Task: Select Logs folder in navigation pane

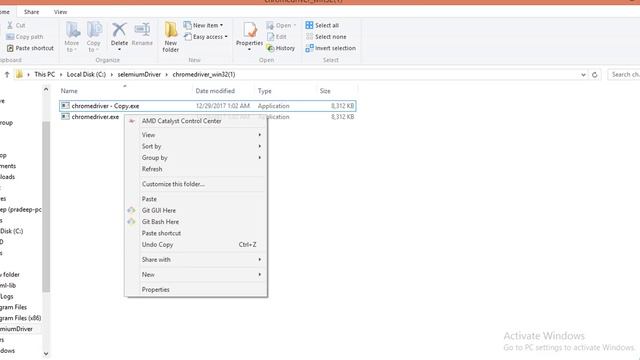Action: point(7,296)
